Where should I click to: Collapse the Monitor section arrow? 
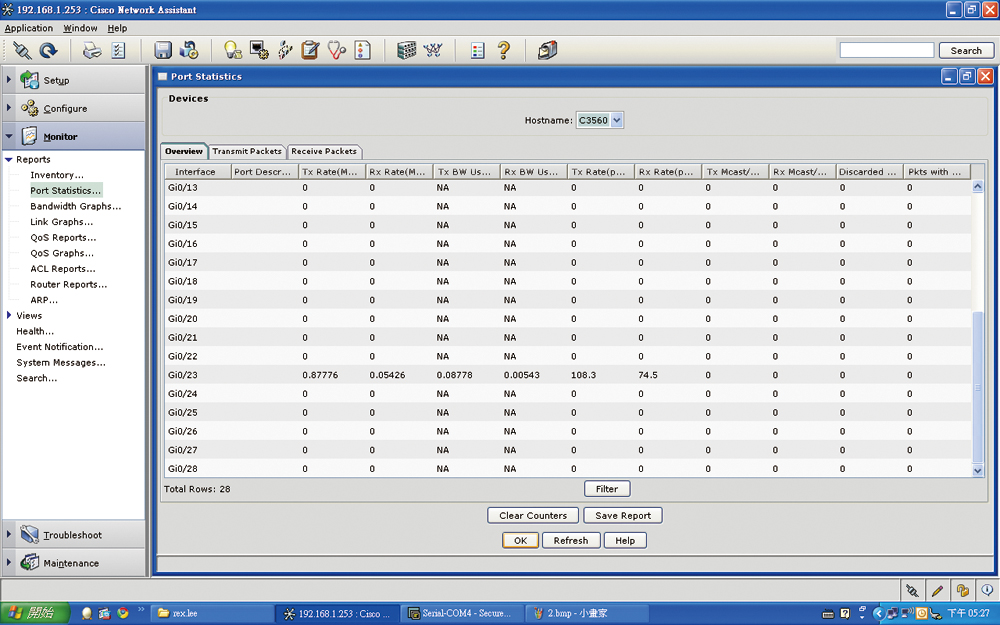point(9,136)
